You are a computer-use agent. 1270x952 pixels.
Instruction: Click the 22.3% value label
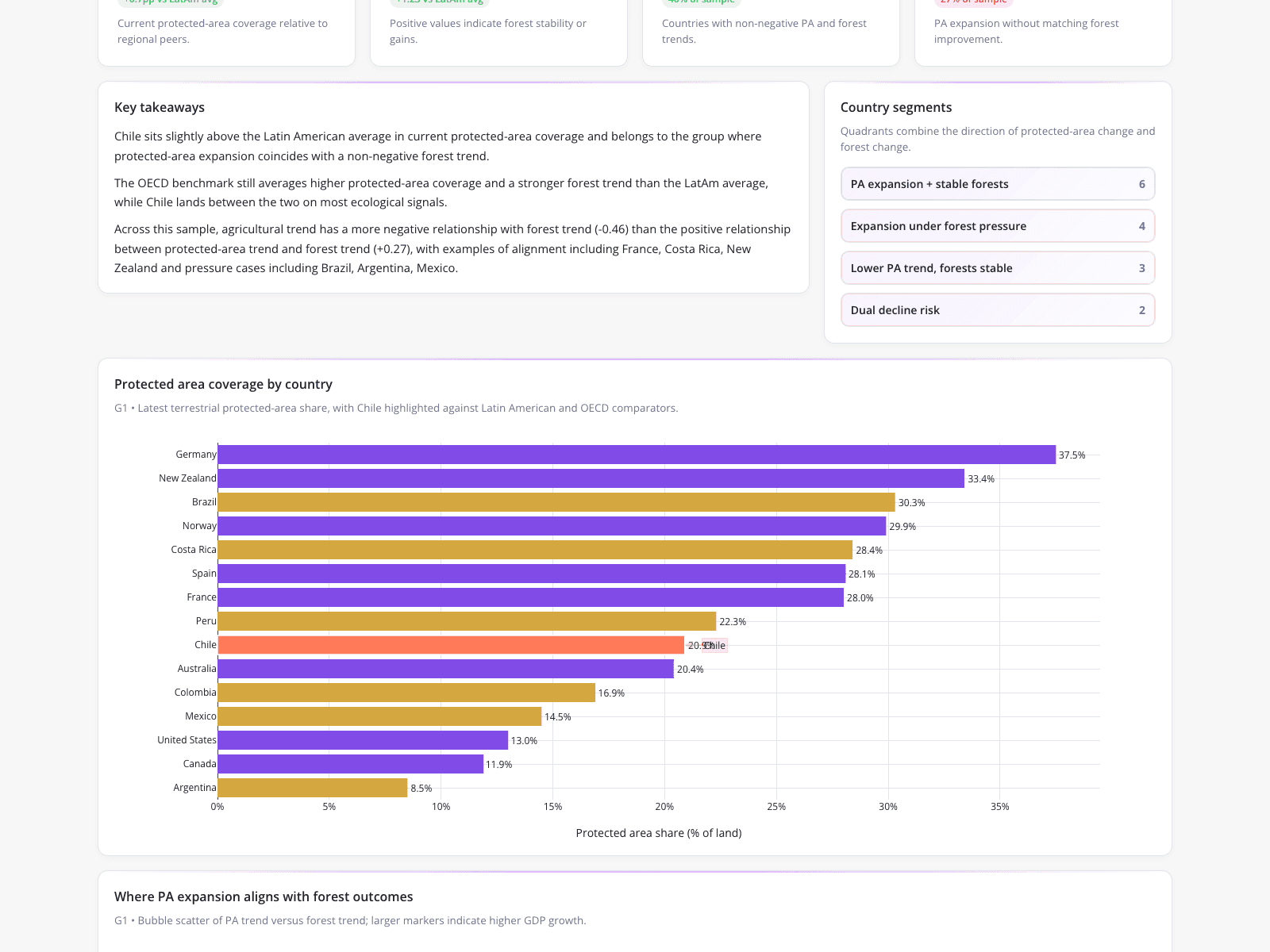[733, 622]
